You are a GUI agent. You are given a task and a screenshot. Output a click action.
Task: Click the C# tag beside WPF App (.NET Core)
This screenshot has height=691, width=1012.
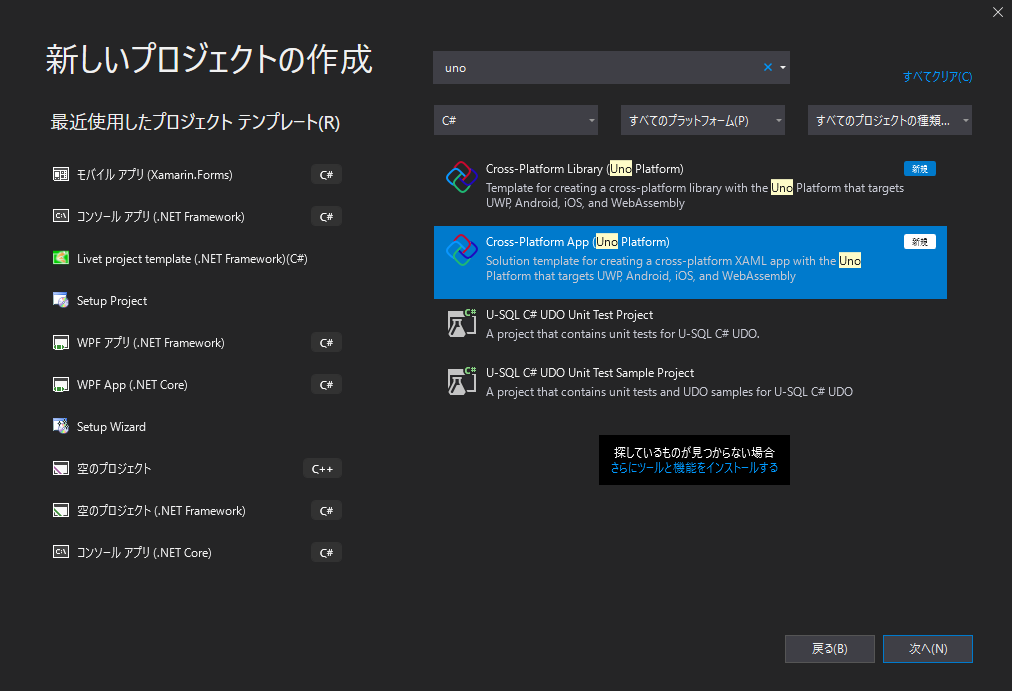coord(326,385)
